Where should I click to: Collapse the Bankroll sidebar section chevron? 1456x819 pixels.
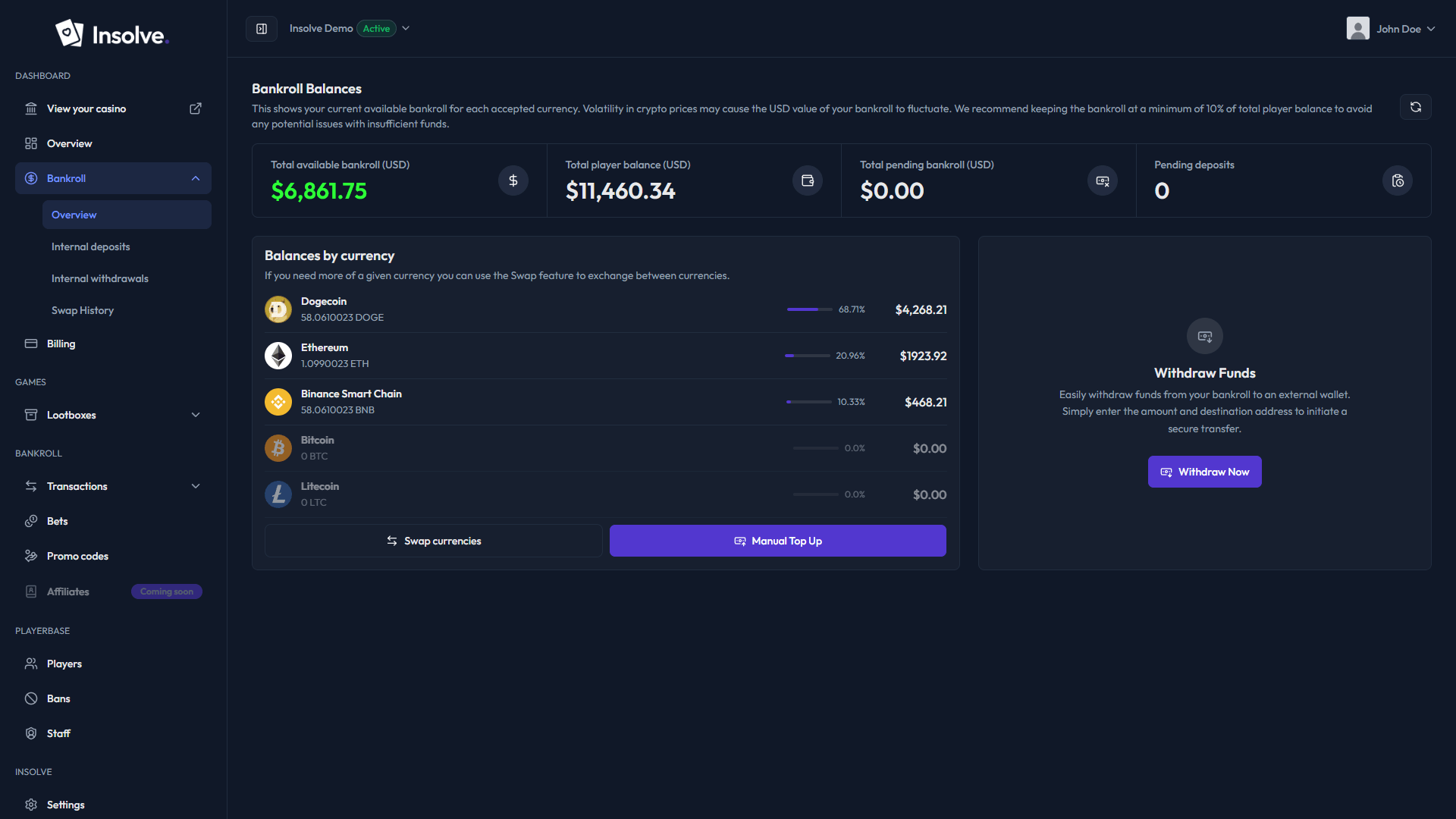(x=196, y=178)
